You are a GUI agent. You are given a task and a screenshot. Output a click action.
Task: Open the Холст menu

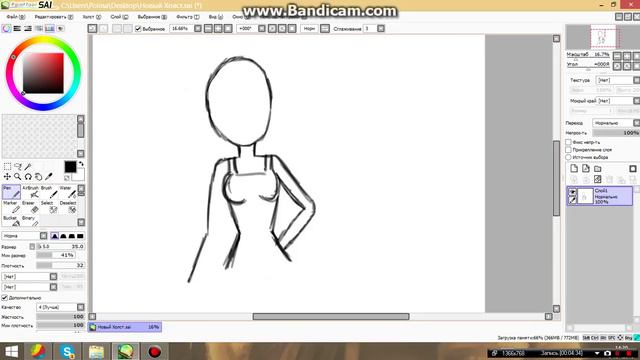click(x=91, y=17)
